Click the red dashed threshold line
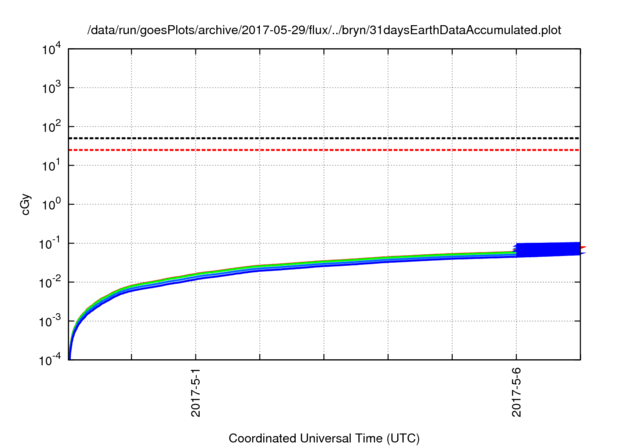640x448 pixels. pos(324,150)
